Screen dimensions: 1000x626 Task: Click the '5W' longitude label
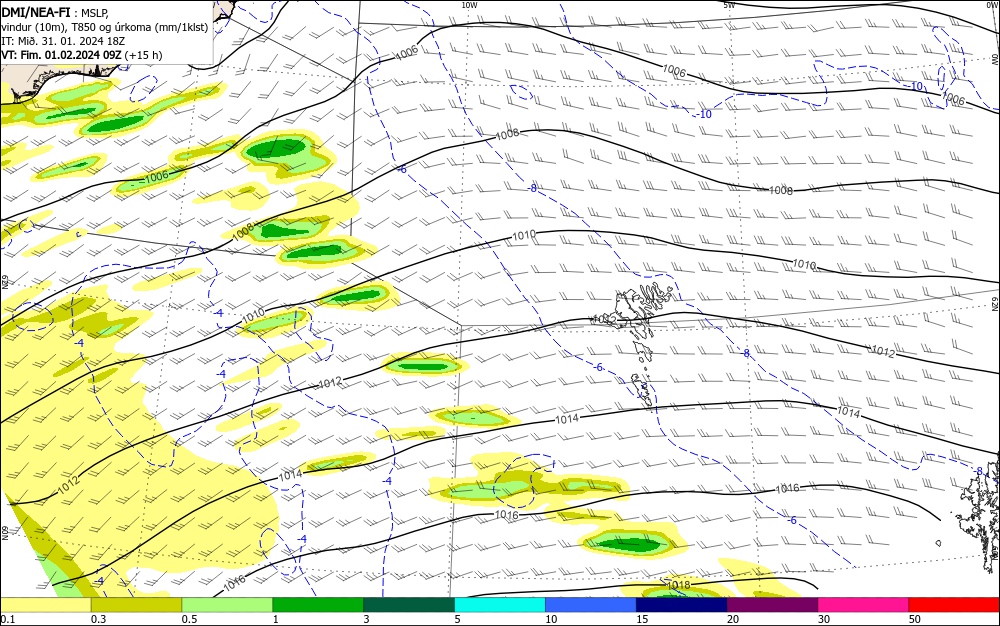(x=729, y=5)
